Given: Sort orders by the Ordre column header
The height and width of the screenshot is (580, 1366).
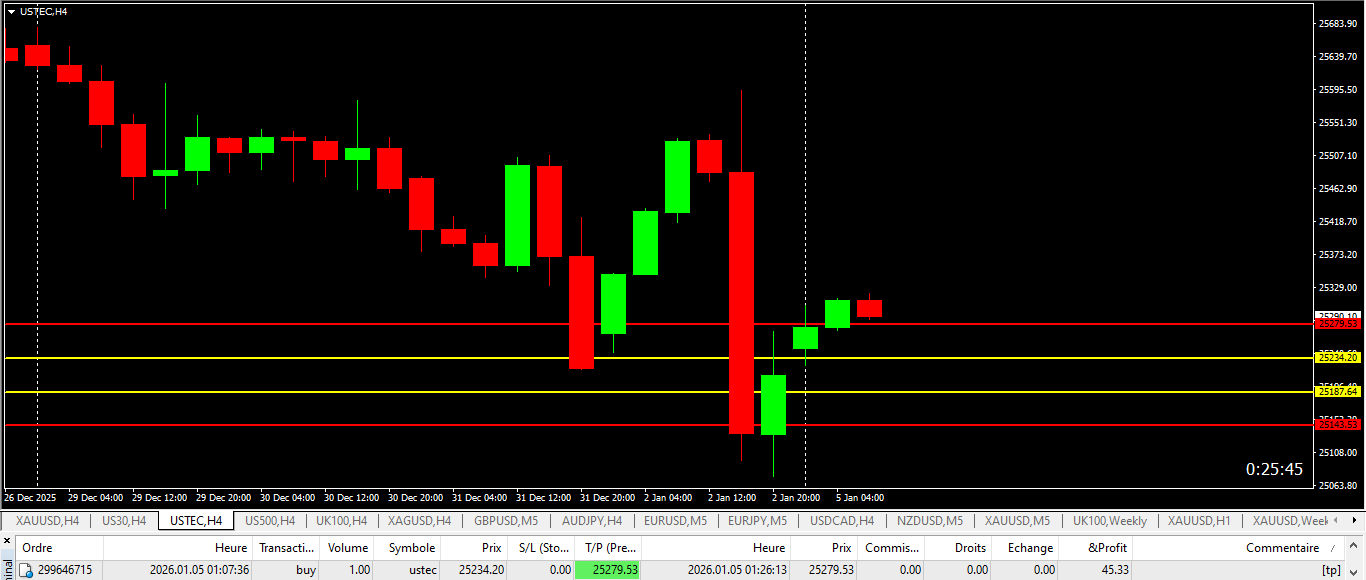Looking at the screenshot, I should pyautogui.click(x=59, y=547).
